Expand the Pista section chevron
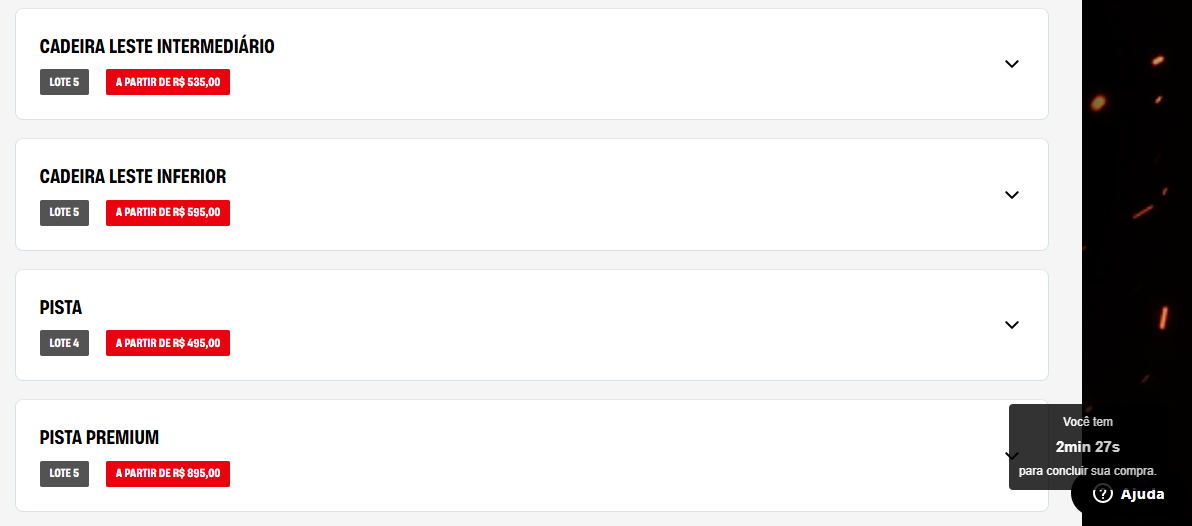This screenshot has width=1192, height=526. coord(1011,325)
